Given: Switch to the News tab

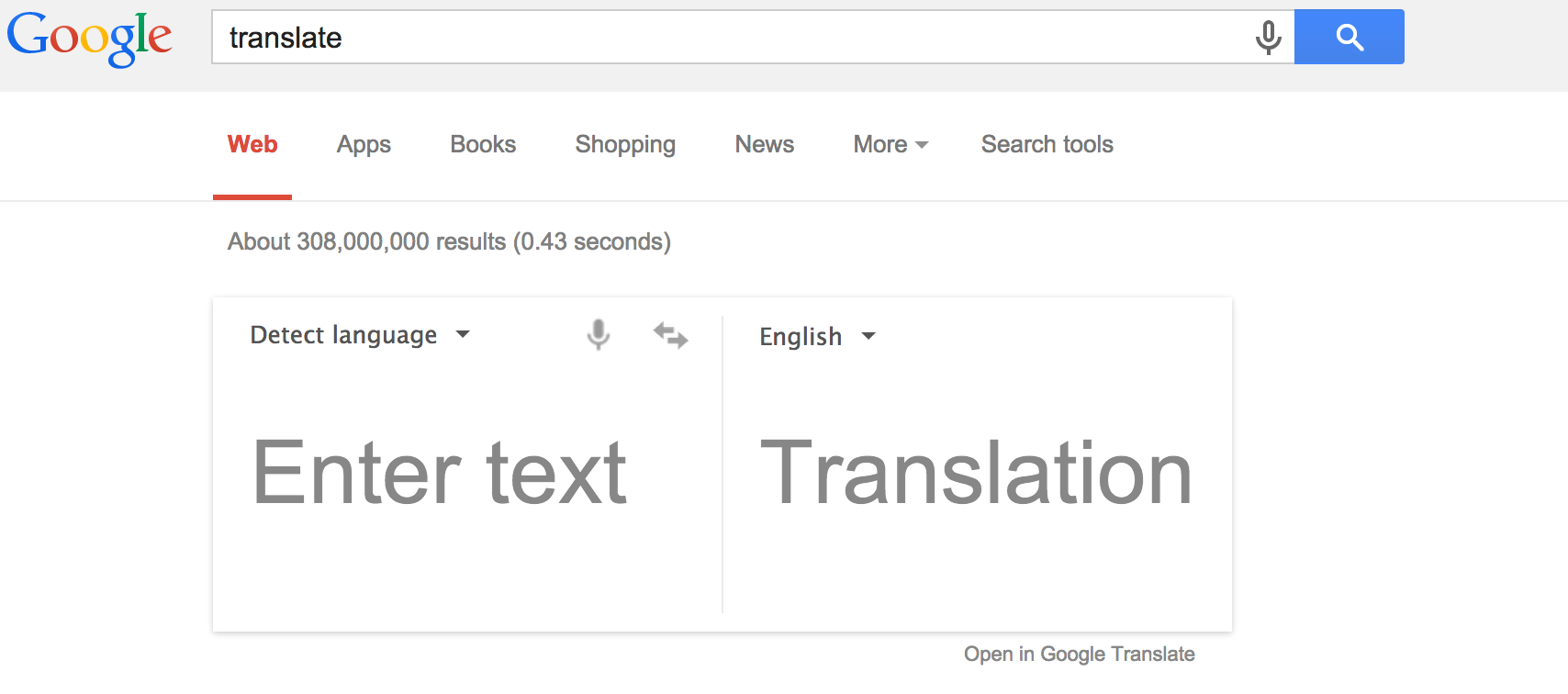Looking at the screenshot, I should (x=764, y=145).
